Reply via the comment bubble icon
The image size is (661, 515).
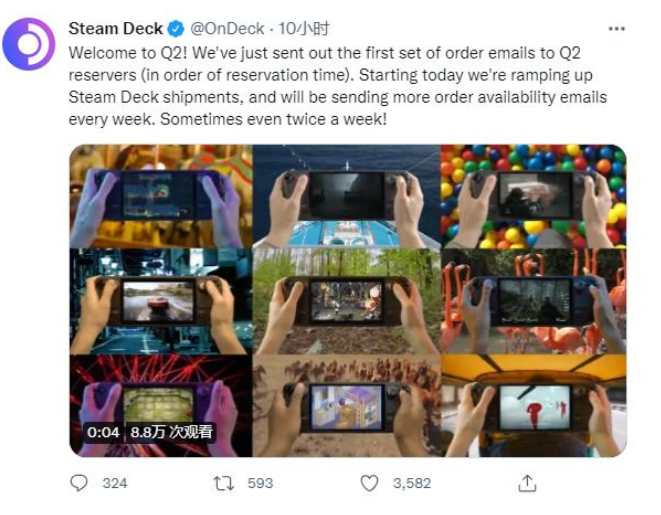tap(79, 483)
